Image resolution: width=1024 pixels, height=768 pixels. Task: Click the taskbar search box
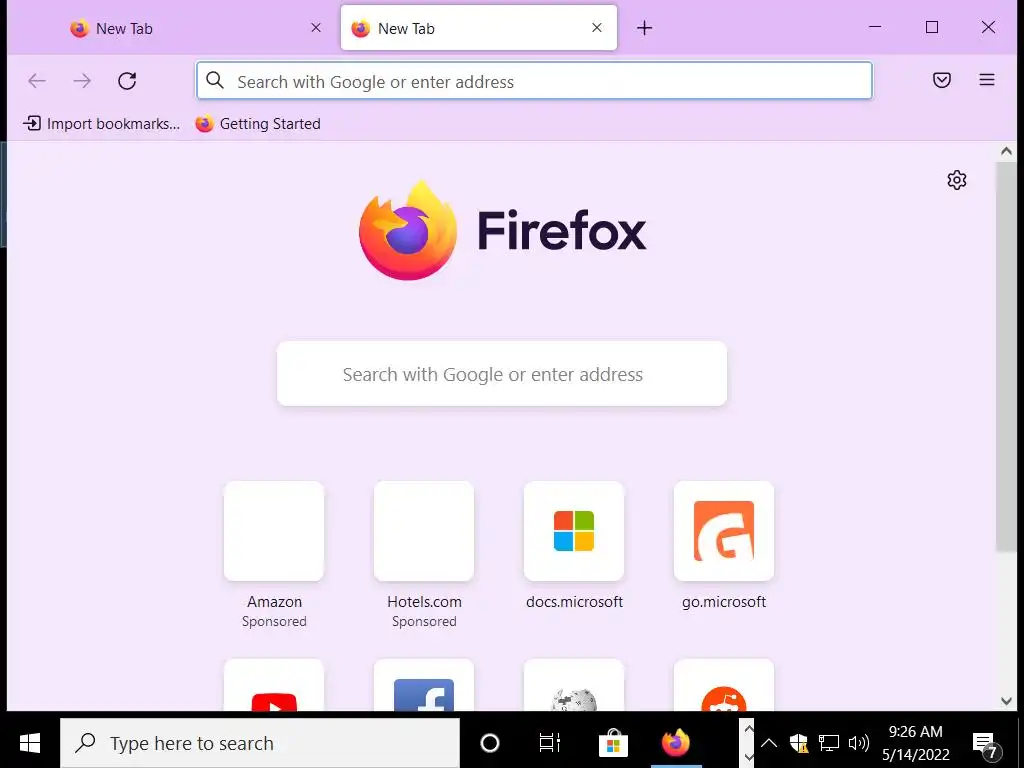tap(260, 743)
